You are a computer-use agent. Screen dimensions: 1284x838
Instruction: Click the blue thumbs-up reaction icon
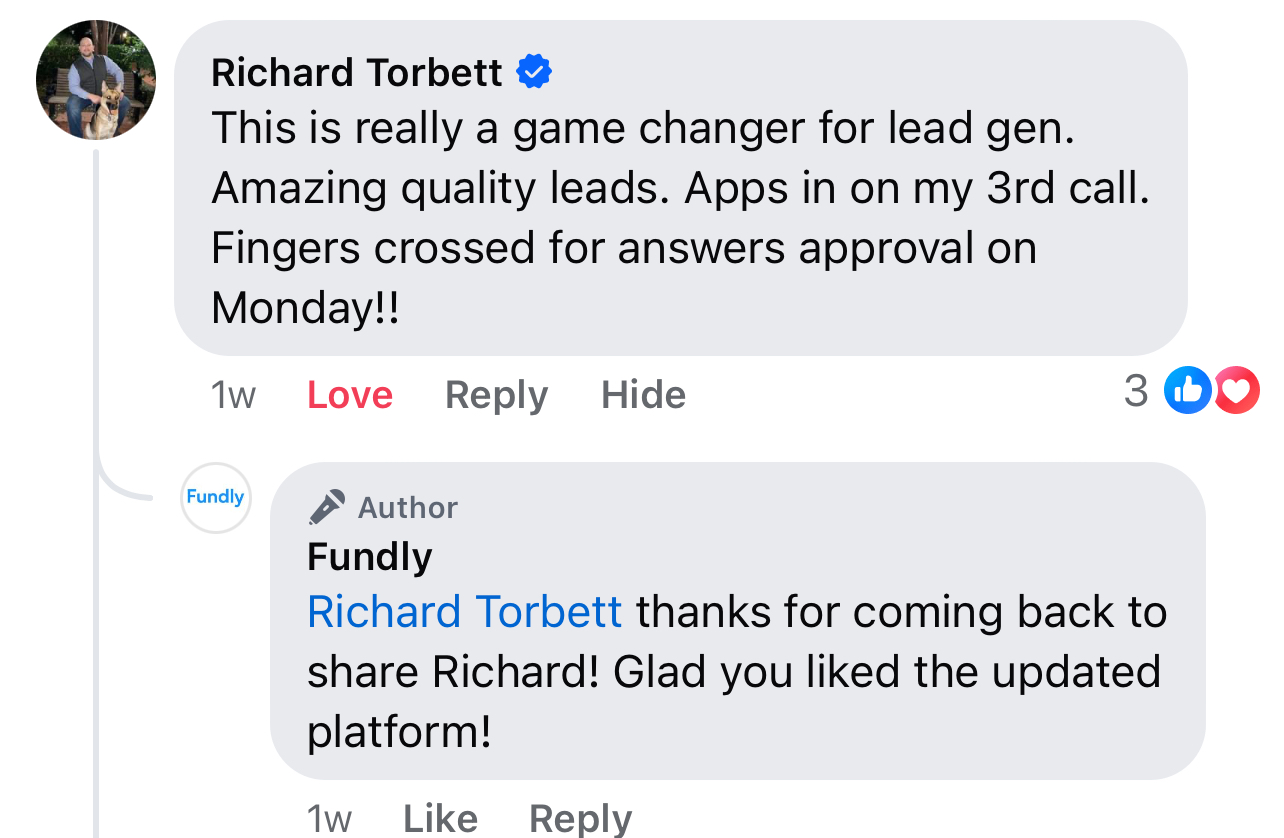1188,390
